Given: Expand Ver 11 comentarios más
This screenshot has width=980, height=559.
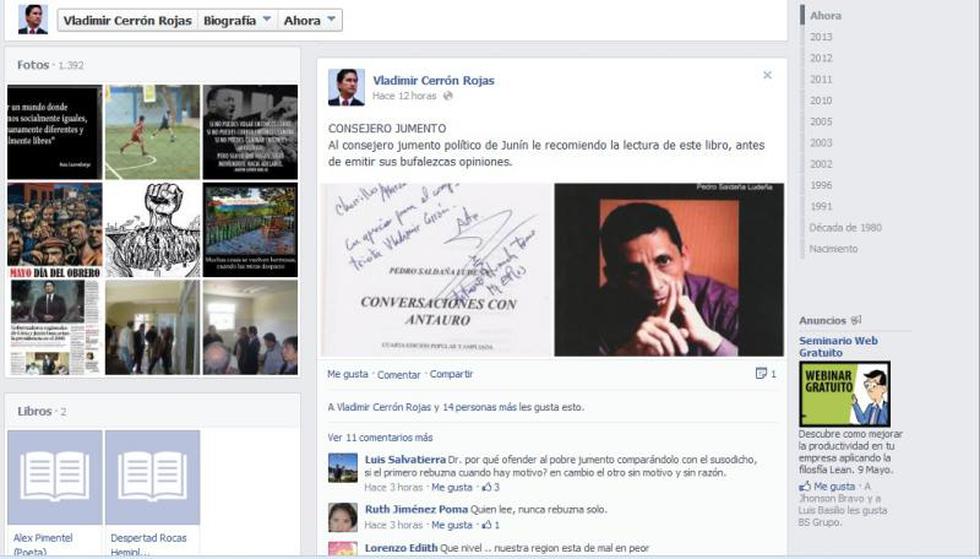Looking at the screenshot, I should (380, 438).
